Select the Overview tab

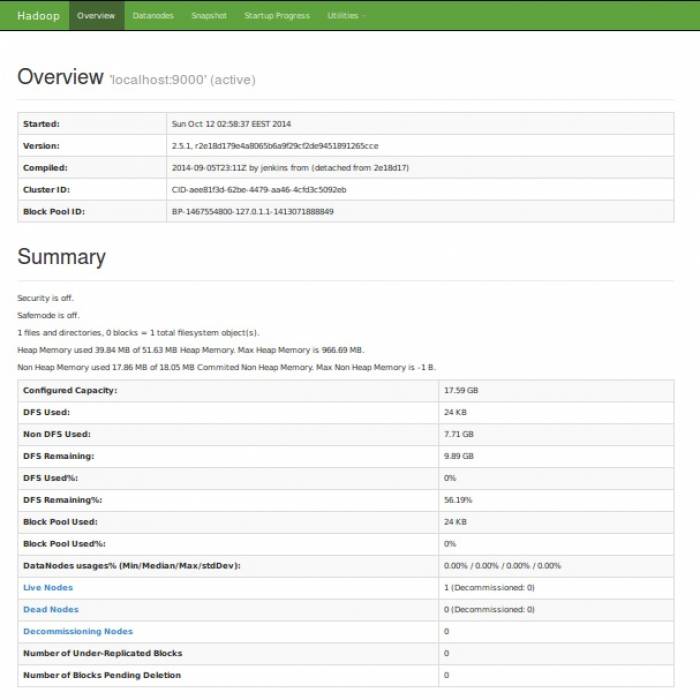coord(96,16)
